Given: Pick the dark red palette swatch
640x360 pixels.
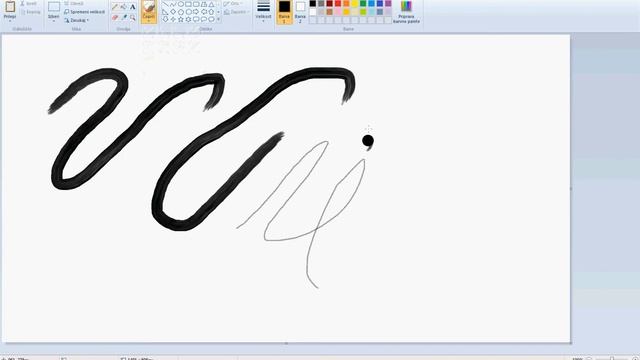Looking at the screenshot, I should point(329,4).
